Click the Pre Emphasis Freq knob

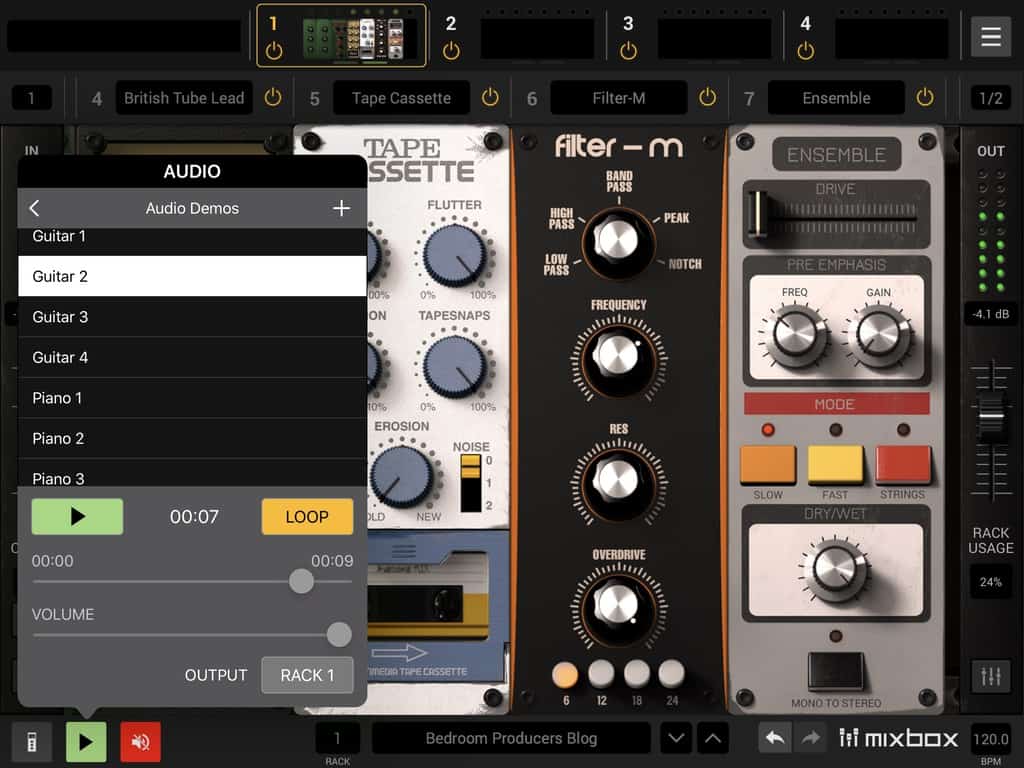point(795,333)
